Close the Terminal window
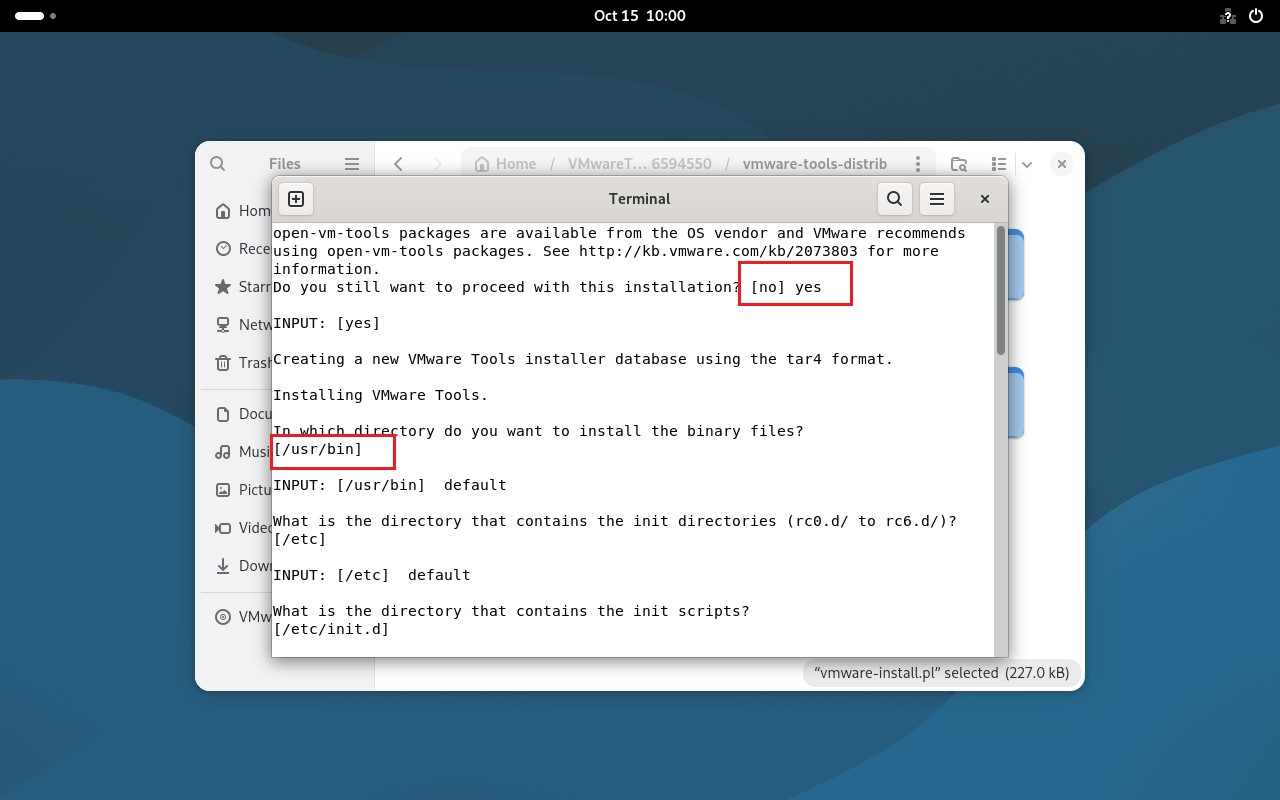 click(985, 199)
